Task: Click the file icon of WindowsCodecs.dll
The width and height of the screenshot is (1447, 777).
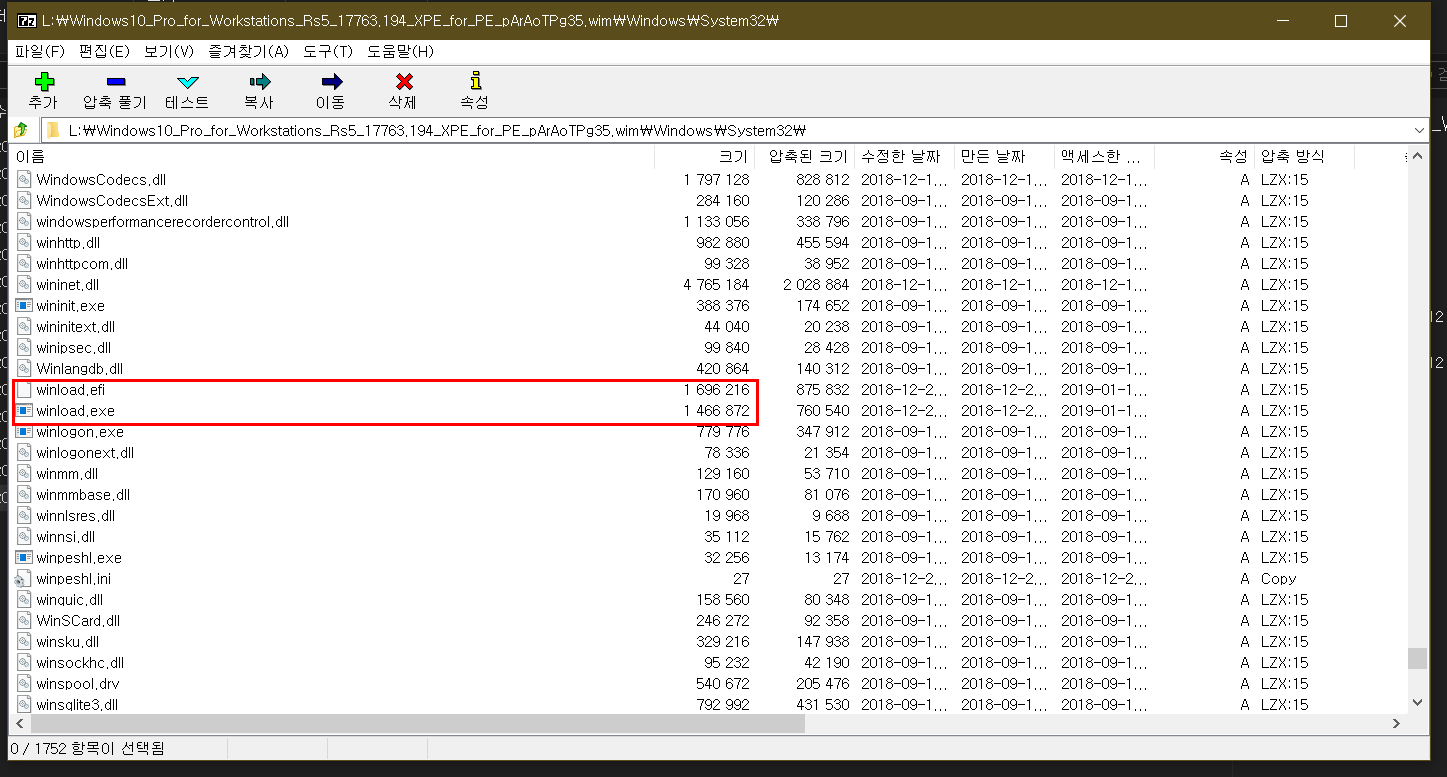Action: pos(24,180)
